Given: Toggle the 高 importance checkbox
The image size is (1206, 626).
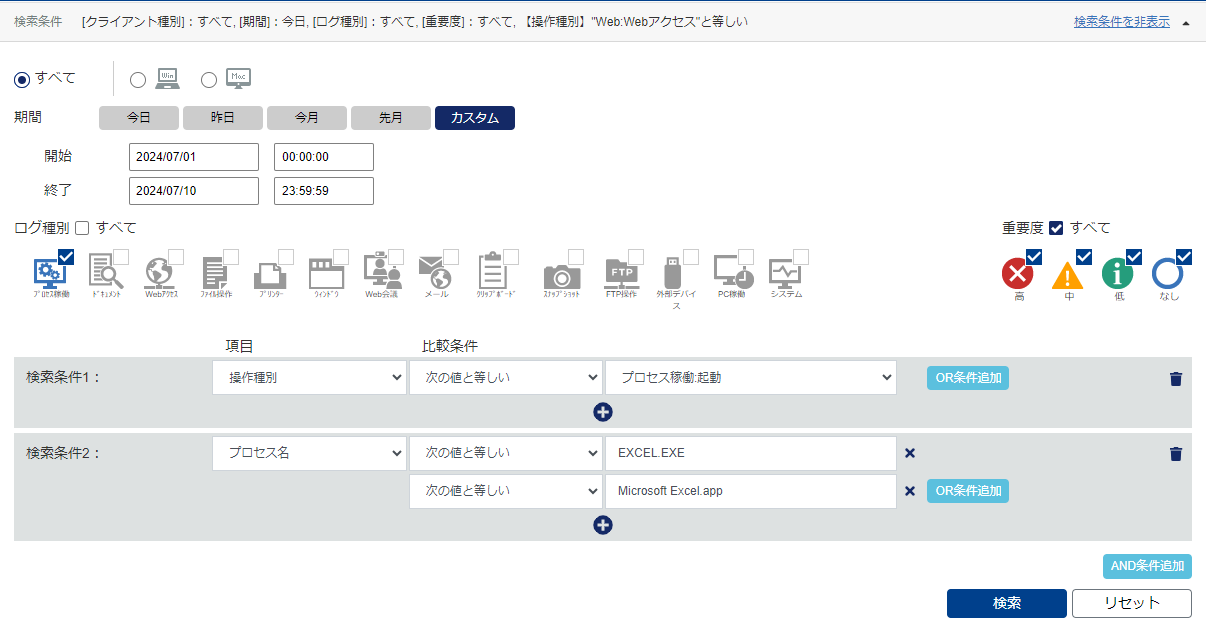Looking at the screenshot, I should [1034, 257].
